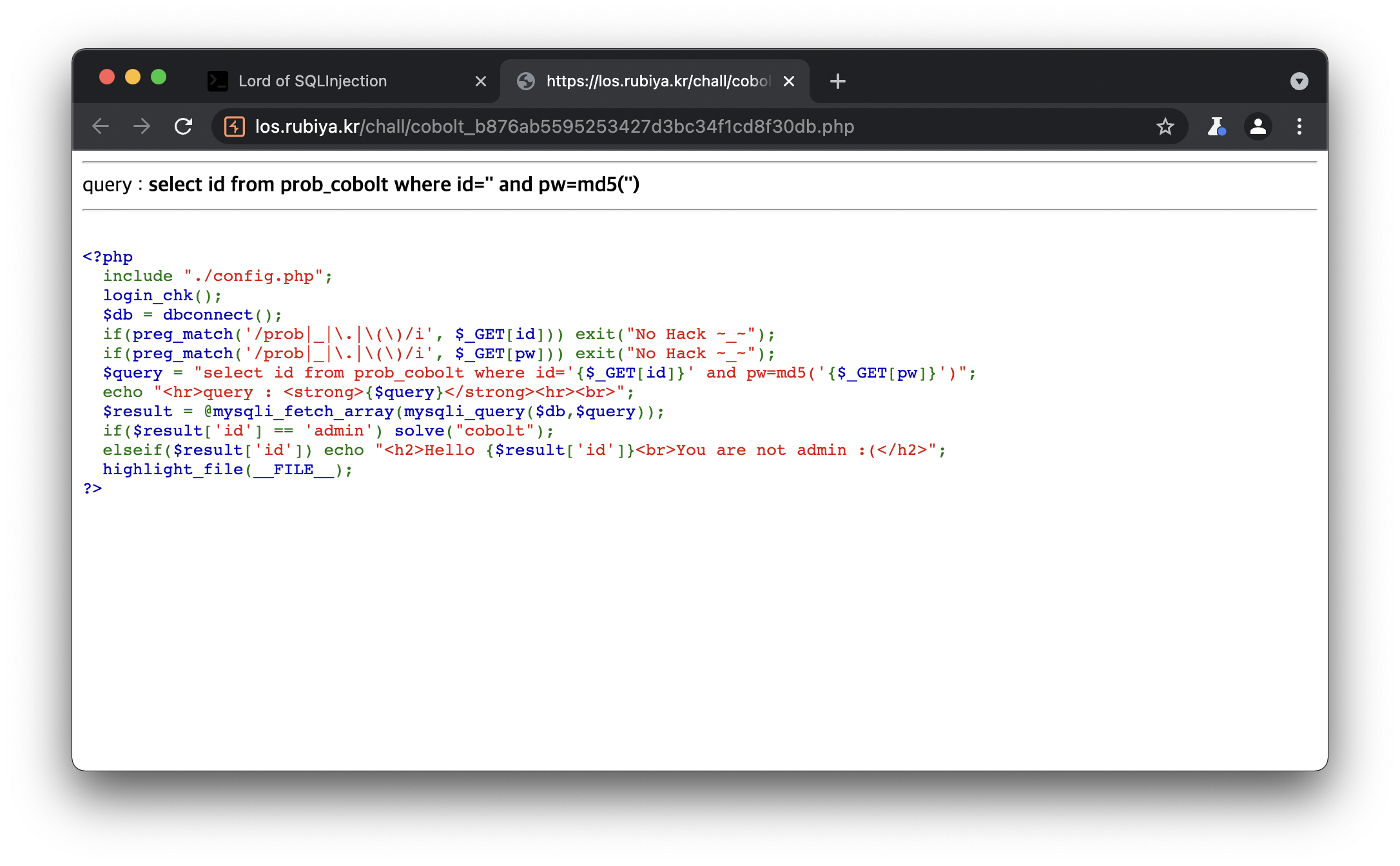Viewport: 1400px width, 866px height.
Task: Close the cobolt challenge tab
Action: click(x=789, y=81)
